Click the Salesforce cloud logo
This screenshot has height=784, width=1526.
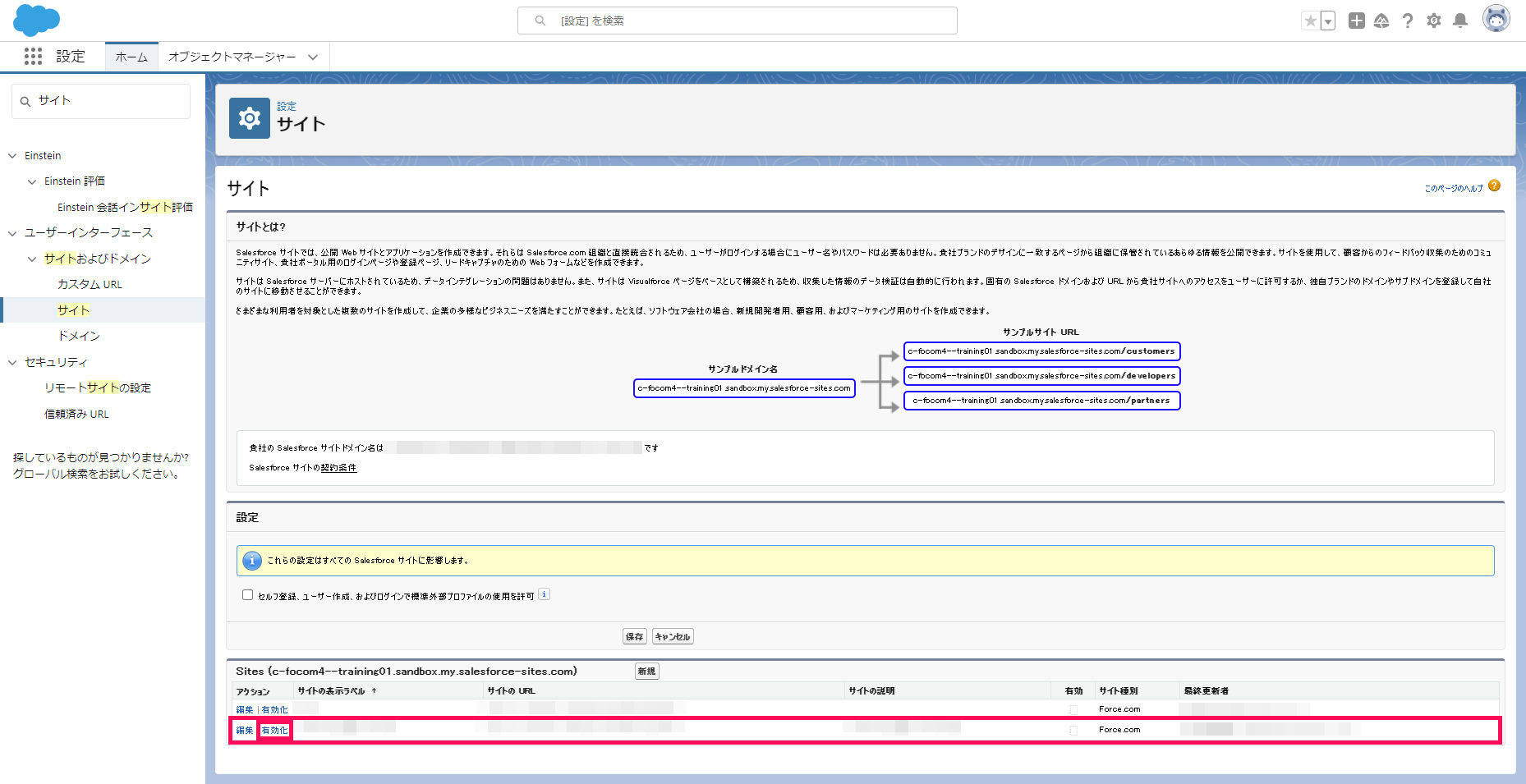tap(37, 20)
